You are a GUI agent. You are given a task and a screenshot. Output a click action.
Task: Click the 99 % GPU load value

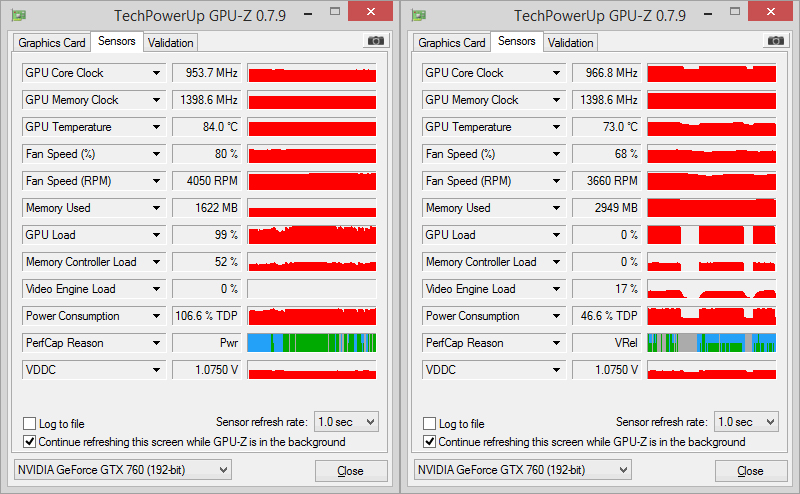tap(206, 235)
